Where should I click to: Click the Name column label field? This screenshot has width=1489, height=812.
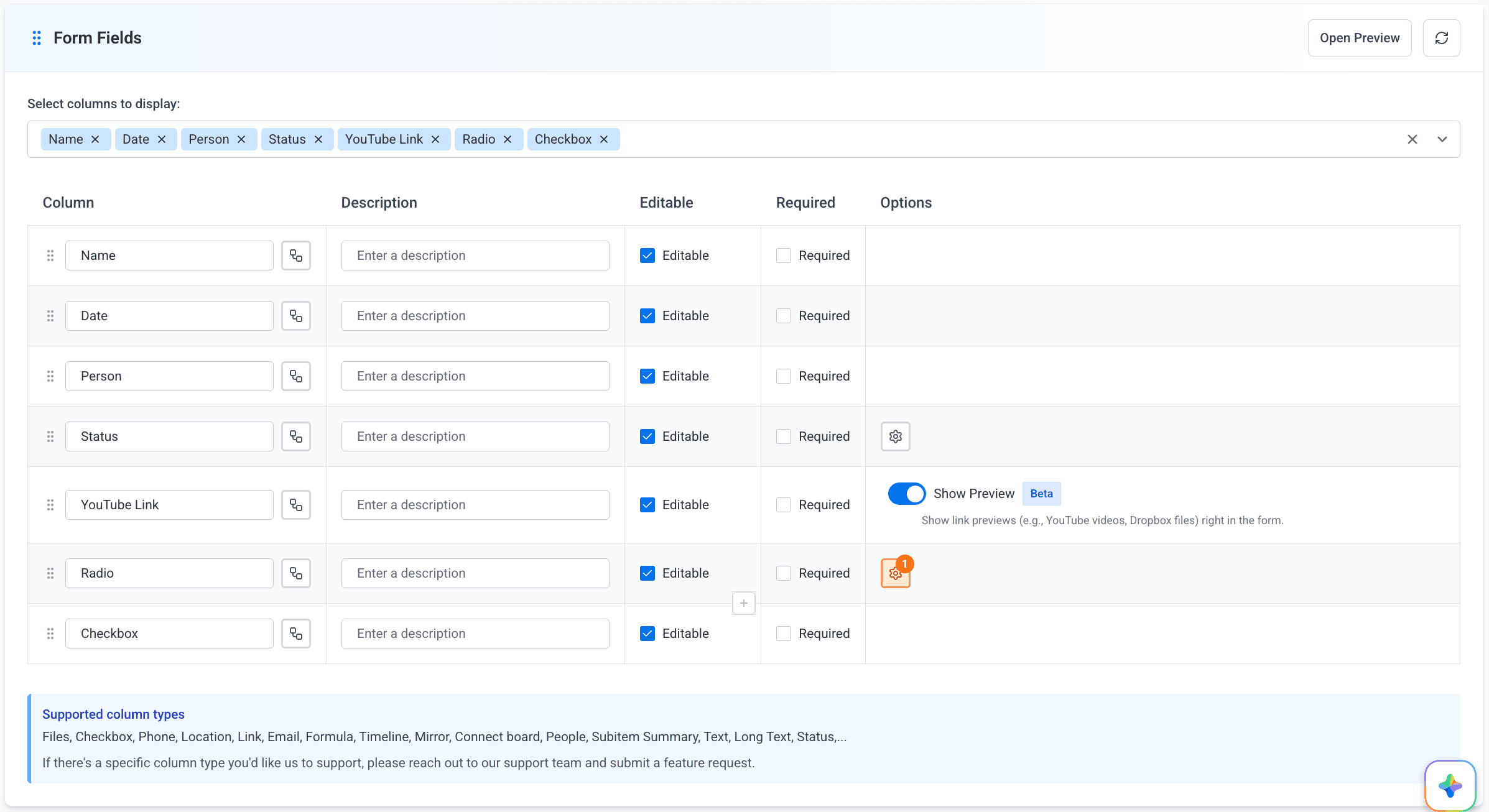click(x=169, y=256)
